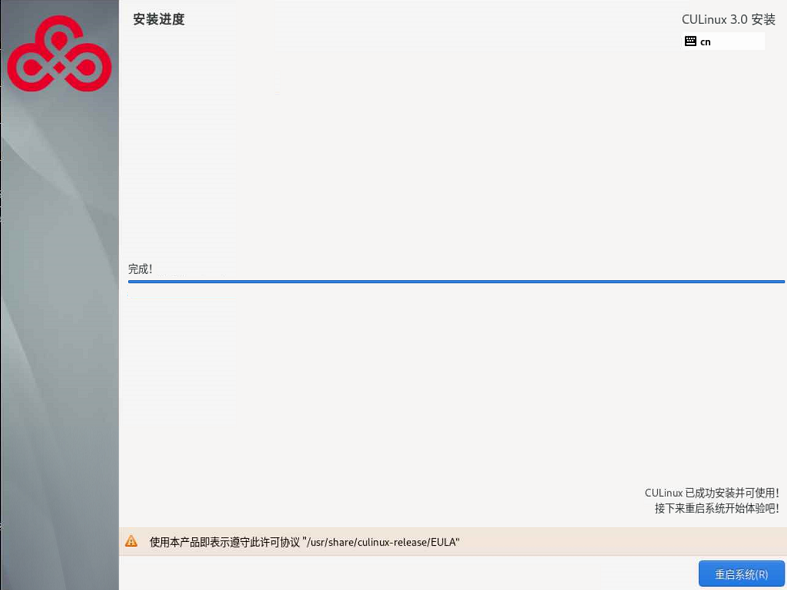Image resolution: width=787 pixels, height=590 pixels.
Task: Open the cn keyboard layout indicator
Action: pos(723,41)
